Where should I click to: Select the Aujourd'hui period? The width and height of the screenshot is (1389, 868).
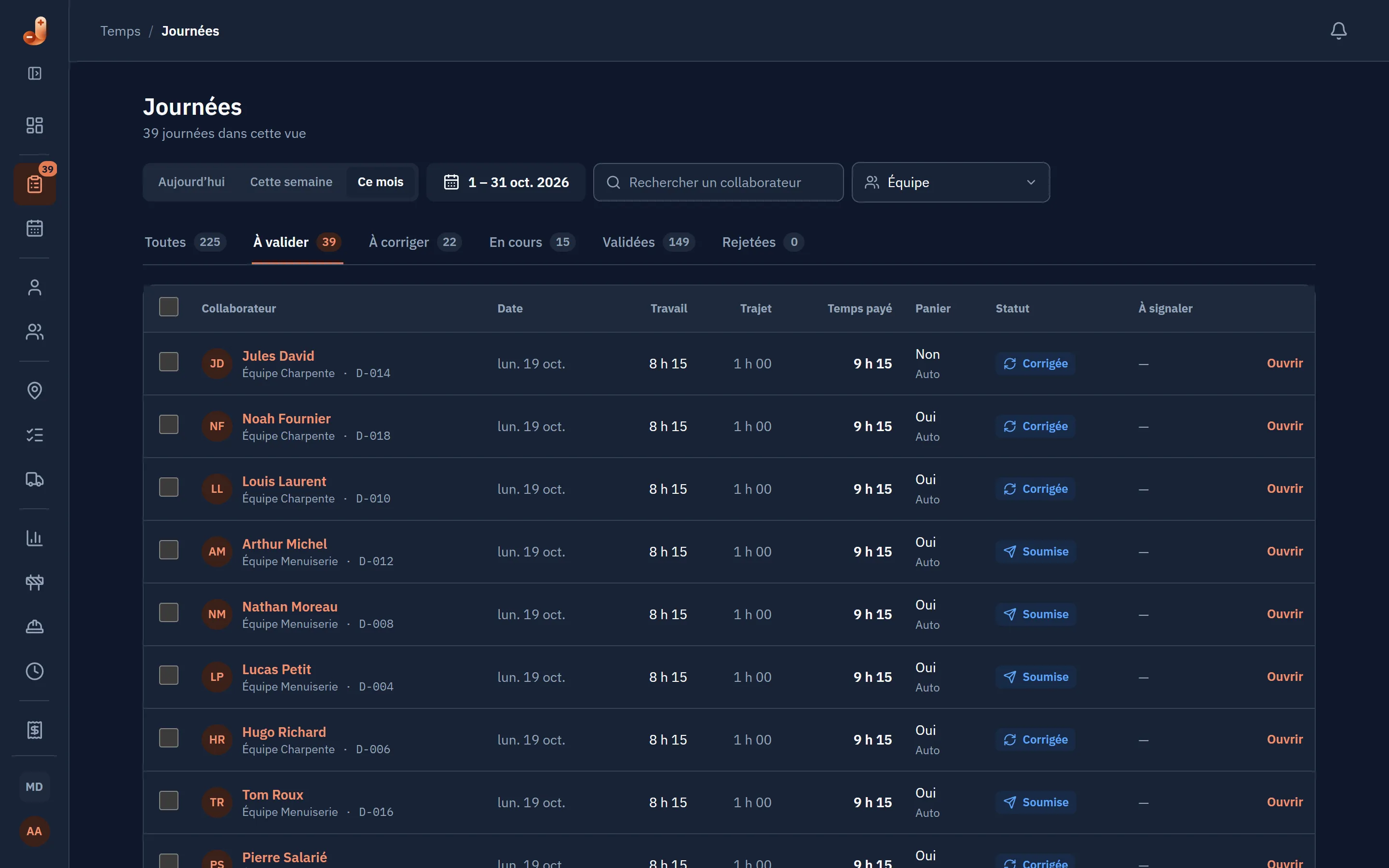click(191, 182)
